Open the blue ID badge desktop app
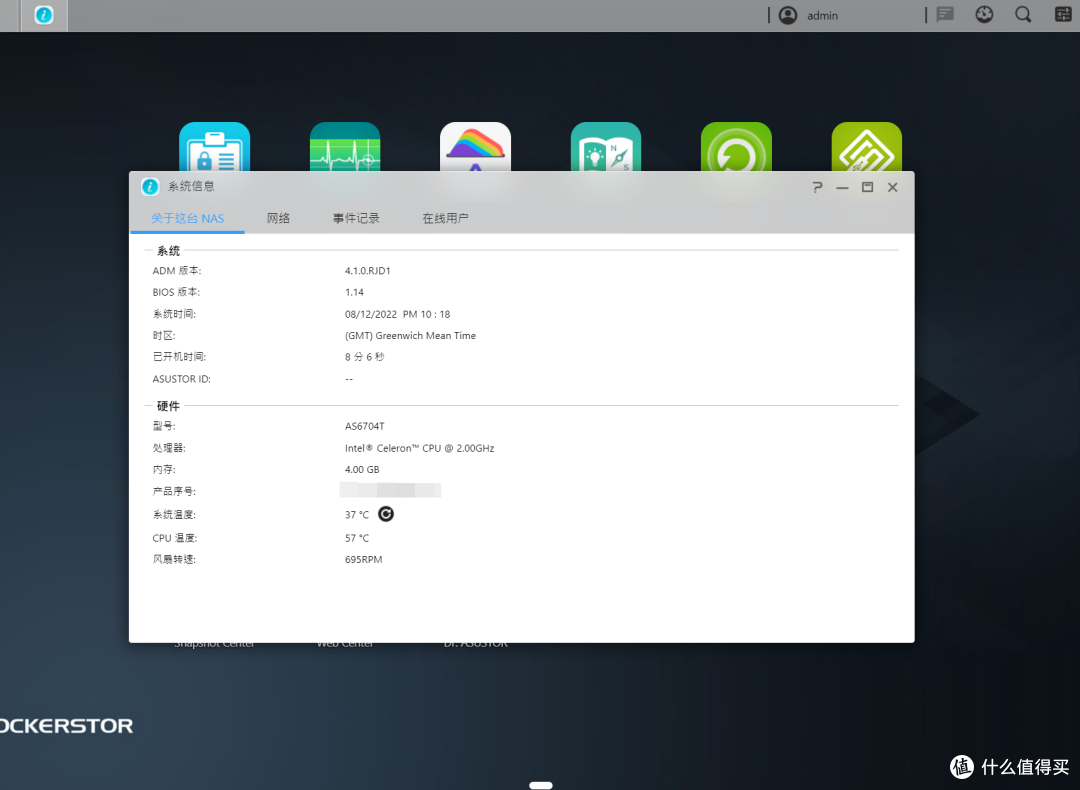The height and width of the screenshot is (790, 1080). point(214,147)
